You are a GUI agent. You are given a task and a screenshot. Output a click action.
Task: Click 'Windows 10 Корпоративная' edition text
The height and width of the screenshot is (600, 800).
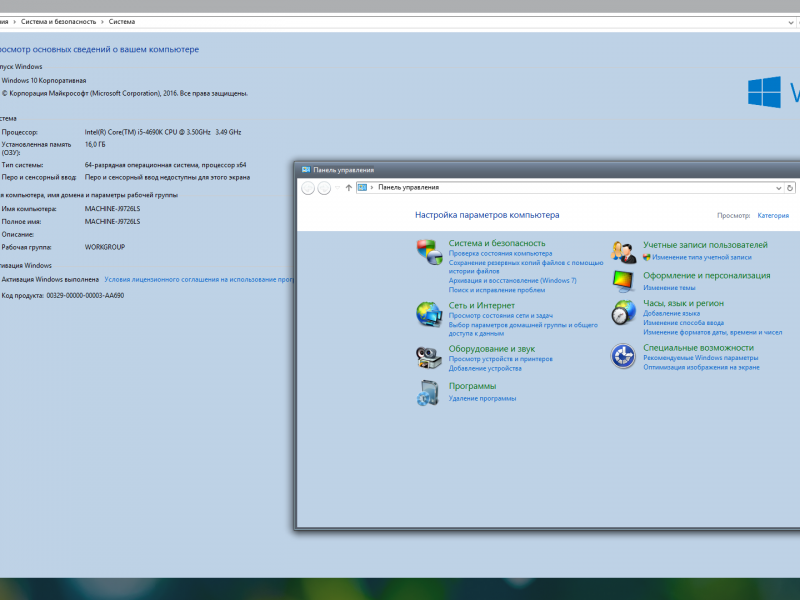pos(44,81)
